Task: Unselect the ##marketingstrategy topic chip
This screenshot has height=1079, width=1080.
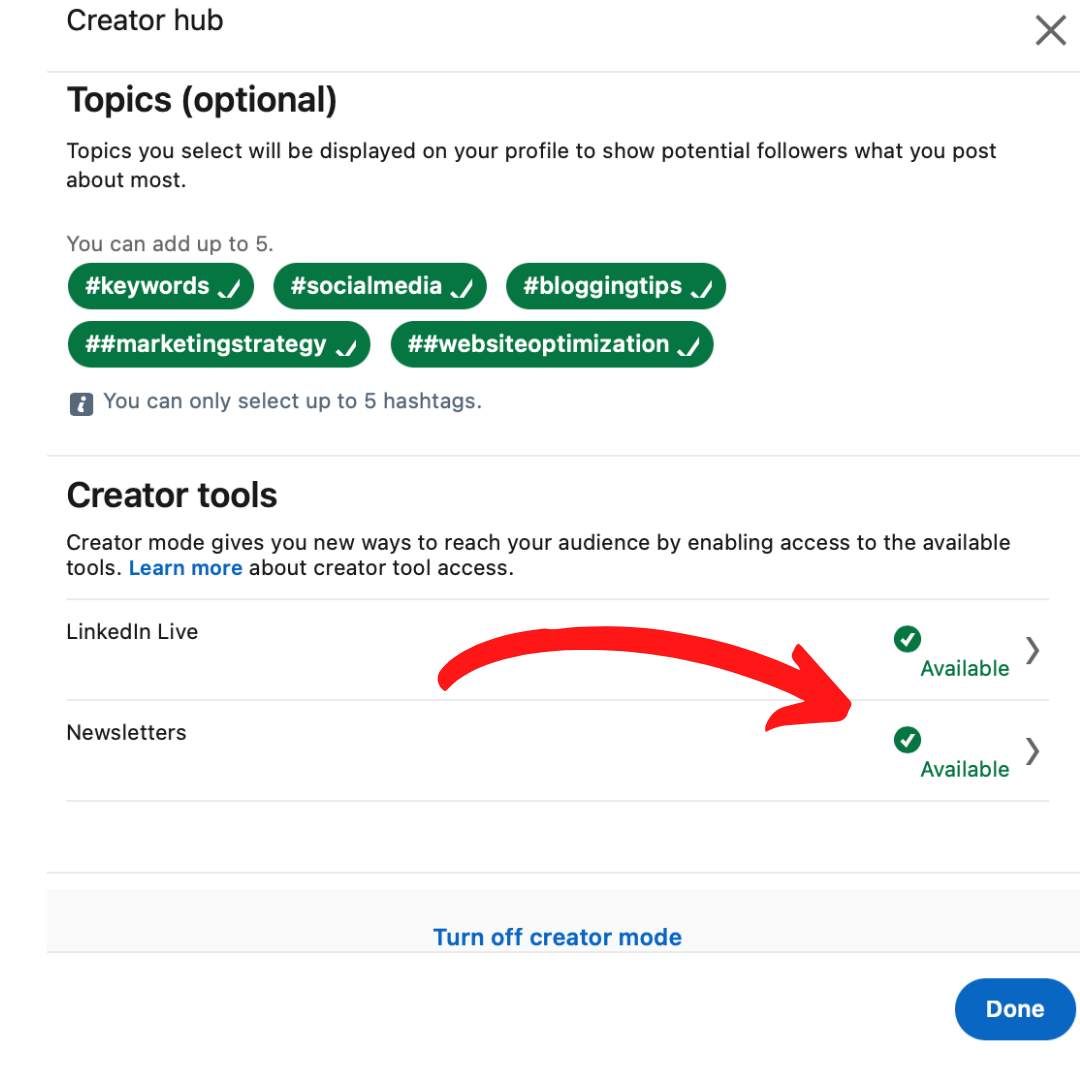Action: [x=218, y=345]
